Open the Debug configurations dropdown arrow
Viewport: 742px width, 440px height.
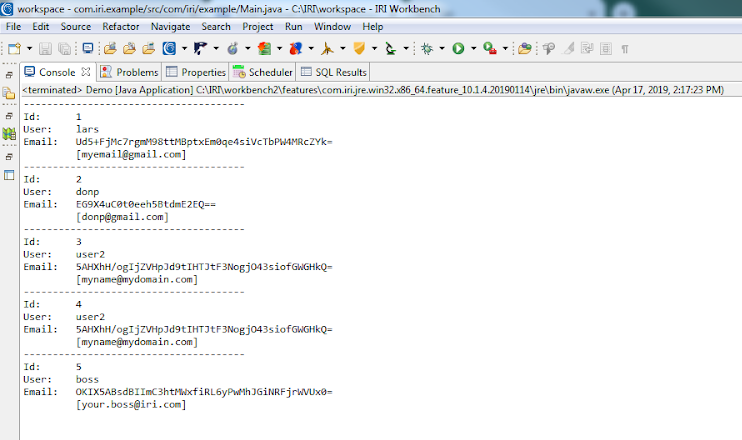click(442, 48)
